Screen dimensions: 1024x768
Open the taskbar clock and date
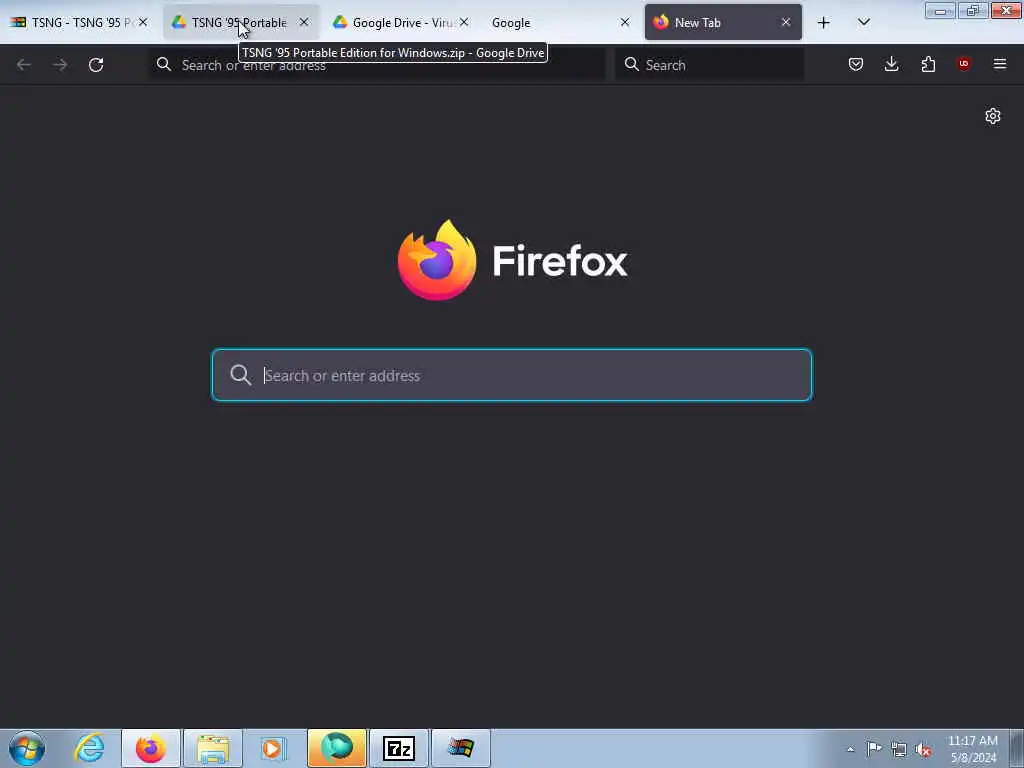point(973,749)
